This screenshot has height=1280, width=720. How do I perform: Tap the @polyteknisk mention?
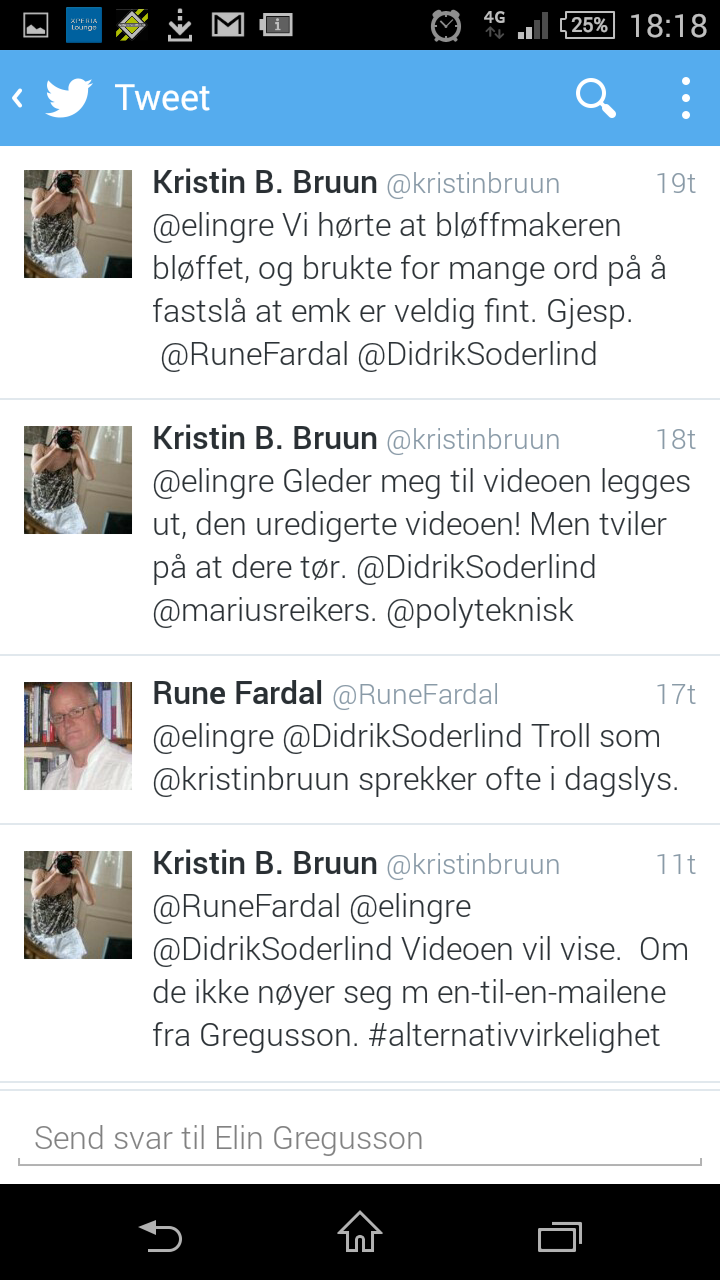pyautogui.click(x=480, y=611)
